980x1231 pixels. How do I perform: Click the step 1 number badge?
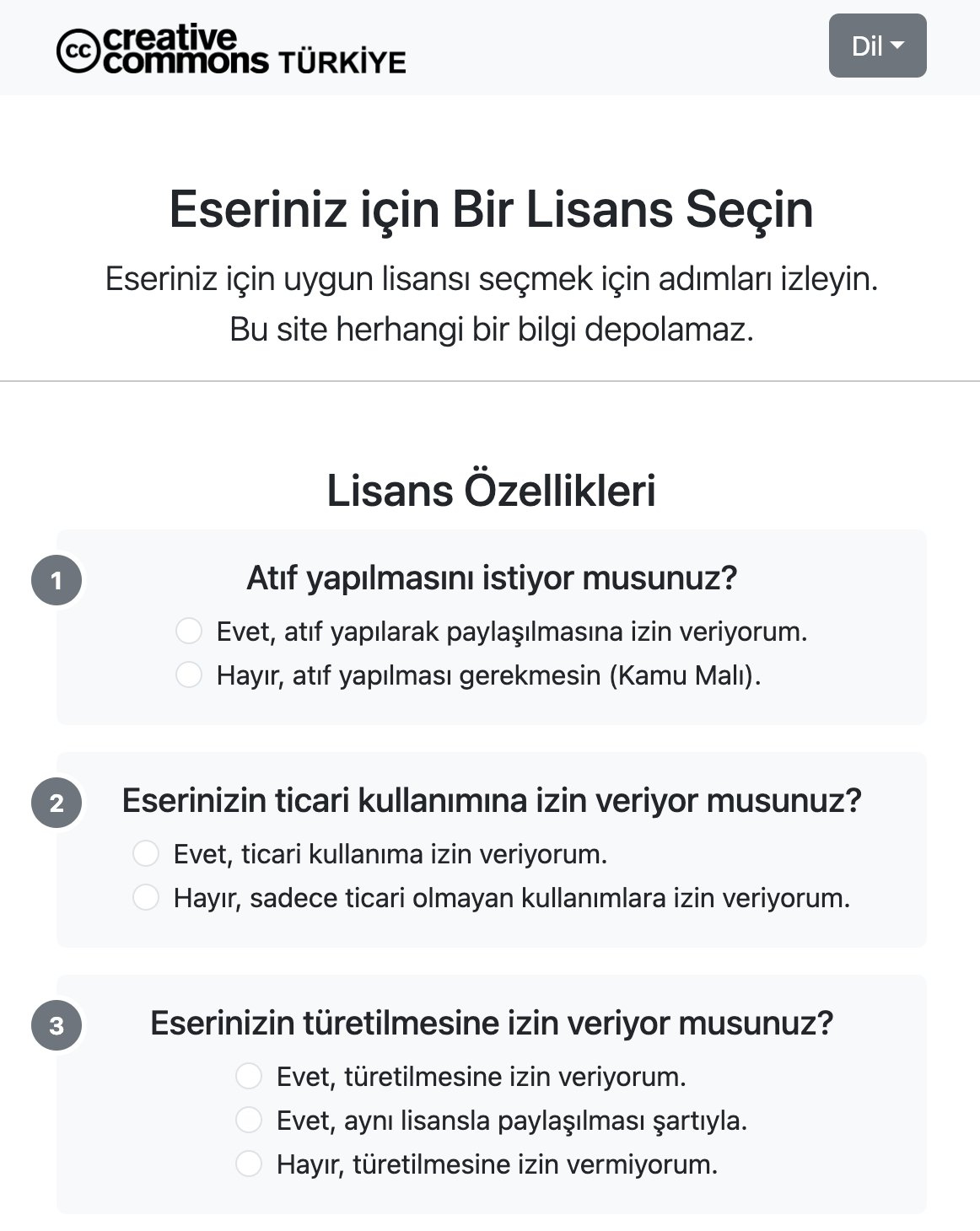(x=57, y=580)
